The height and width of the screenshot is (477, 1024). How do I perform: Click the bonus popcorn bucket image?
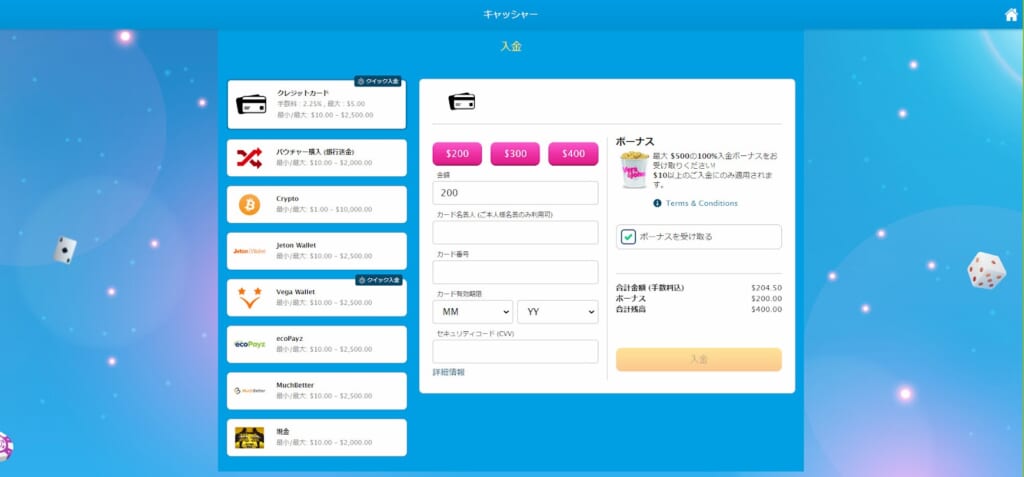coord(633,170)
